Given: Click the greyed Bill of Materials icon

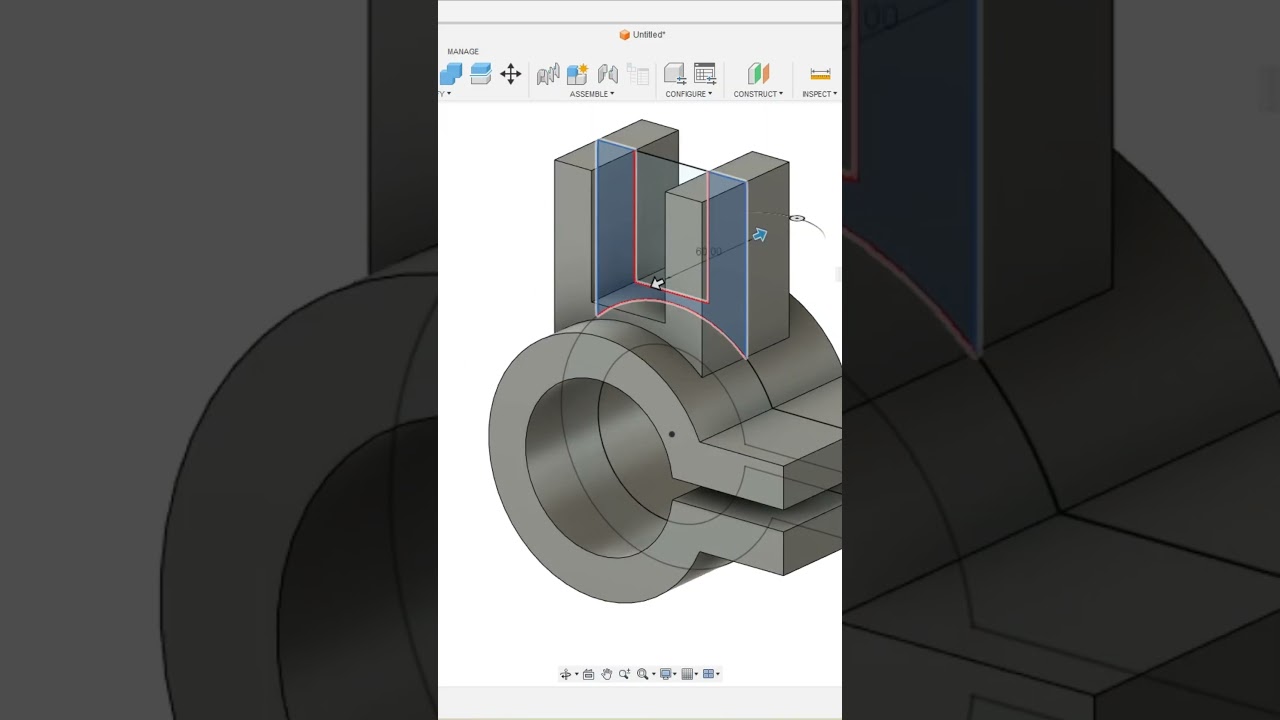Looking at the screenshot, I should [638, 74].
